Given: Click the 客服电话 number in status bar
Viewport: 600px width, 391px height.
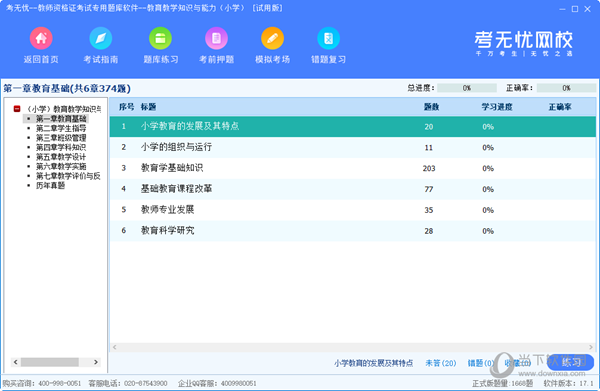Looking at the screenshot, I should point(146,383).
